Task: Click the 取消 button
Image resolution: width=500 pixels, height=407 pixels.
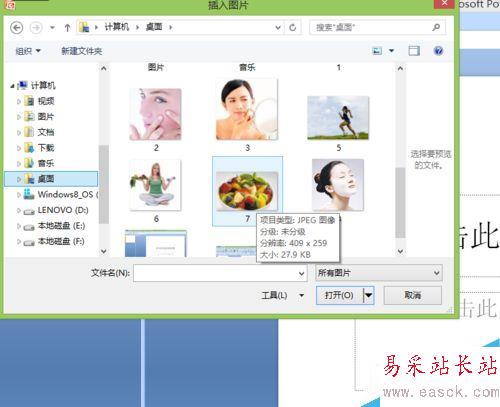Action: click(413, 295)
